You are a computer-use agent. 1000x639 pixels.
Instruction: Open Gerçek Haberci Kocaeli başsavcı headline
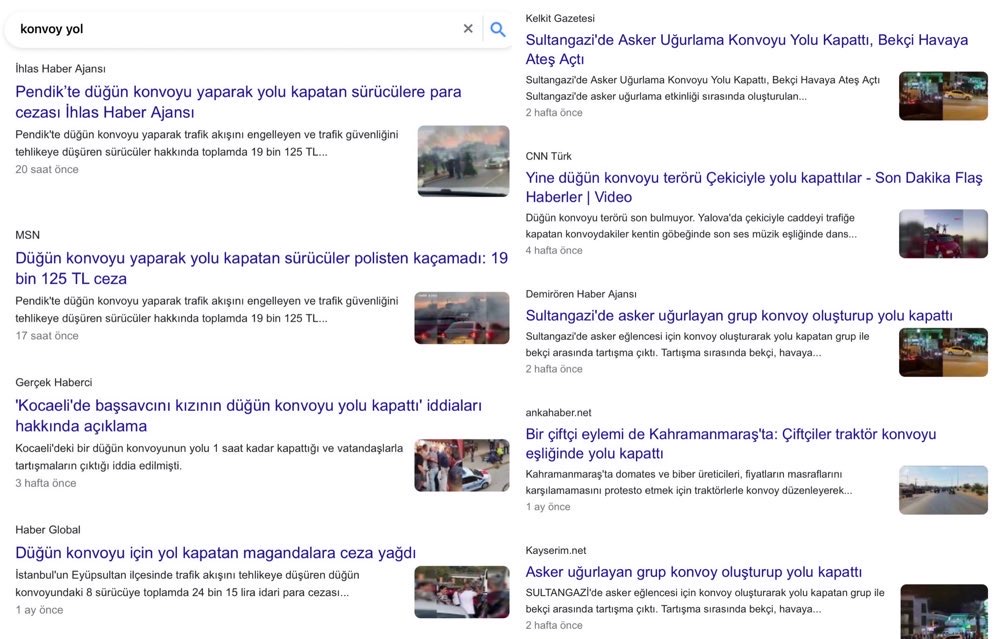coord(248,416)
